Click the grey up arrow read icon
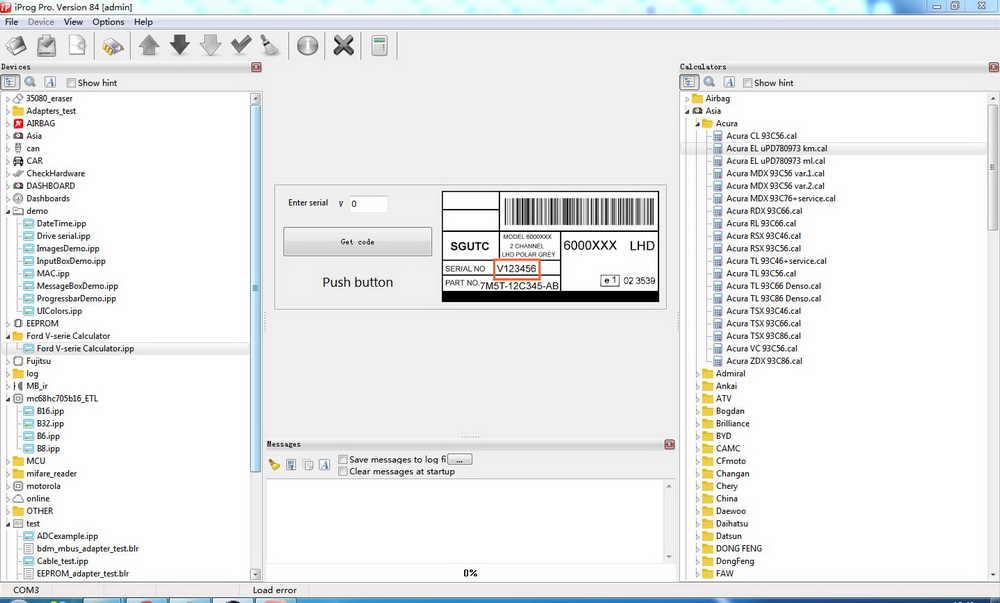This screenshot has width=1000, height=603. [149, 46]
